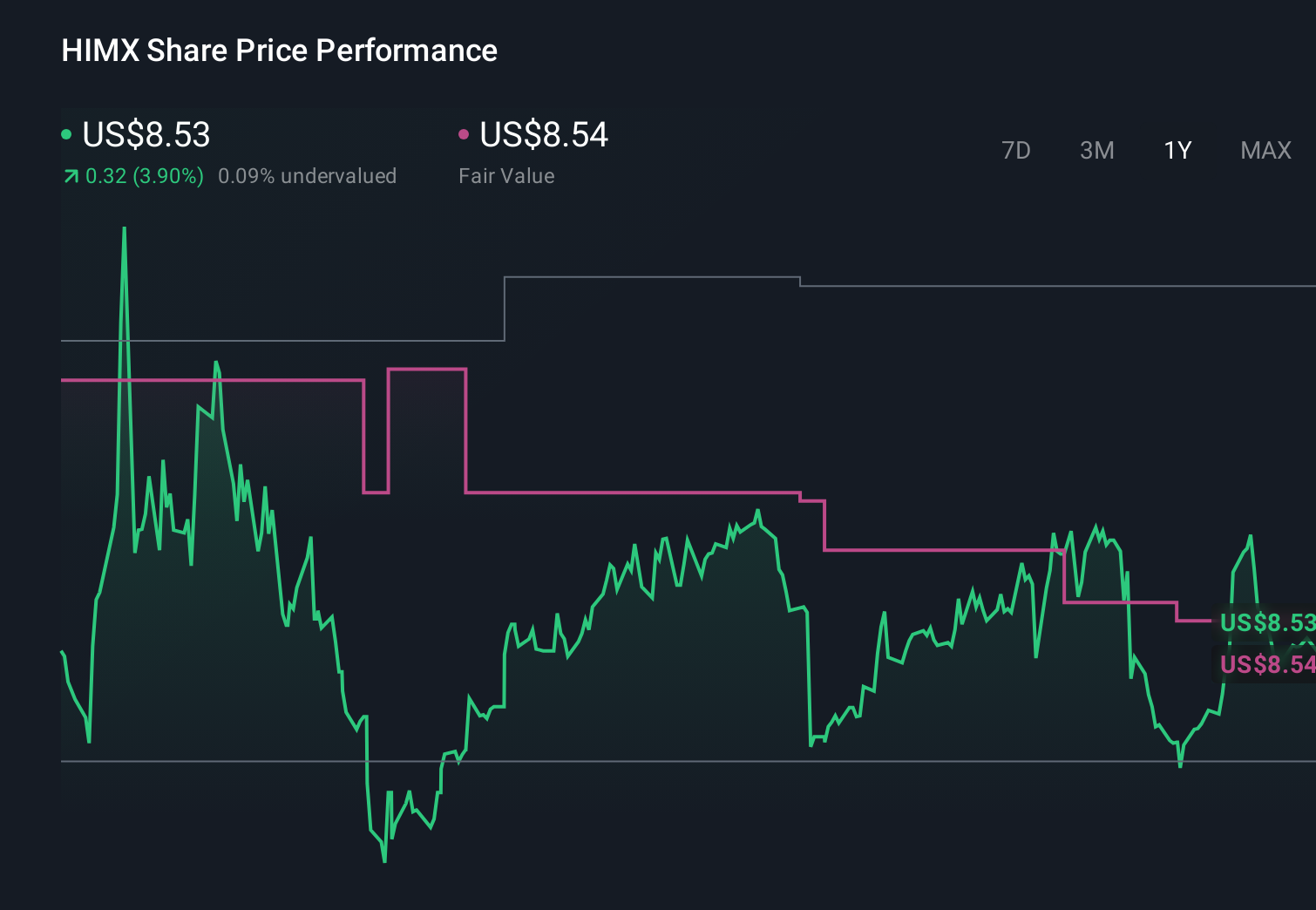Click the green up-right arrow icon

coord(71,177)
